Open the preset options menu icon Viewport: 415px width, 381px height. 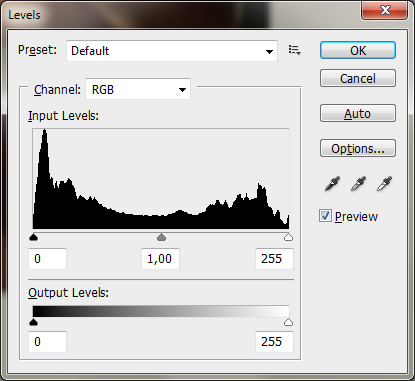point(295,50)
